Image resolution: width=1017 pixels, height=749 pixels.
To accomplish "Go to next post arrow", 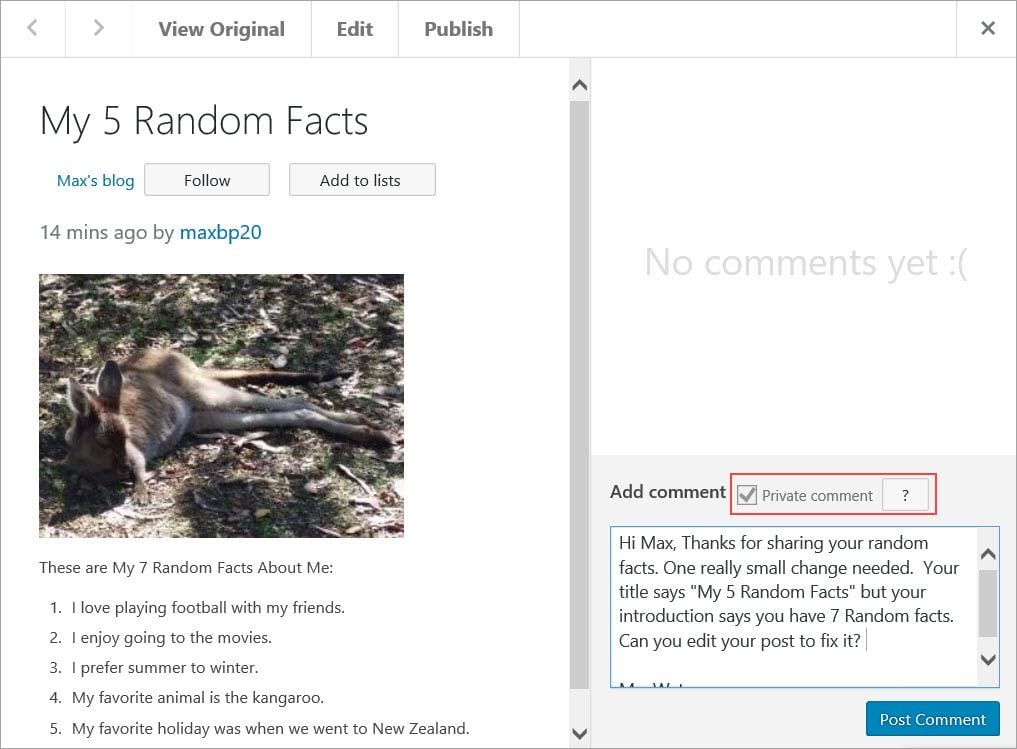I will [98, 29].
